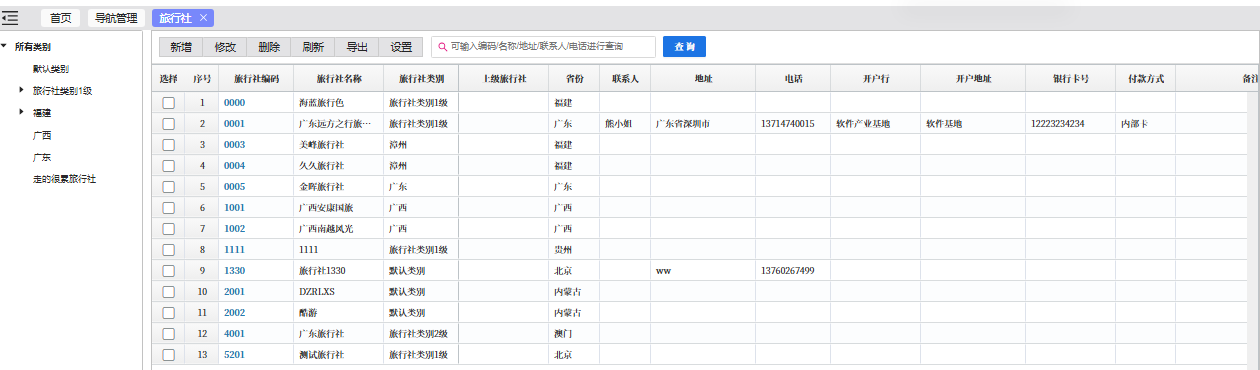Image resolution: width=1260 pixels, height=370 pixels.
Task: Click the blue 查询 button
Action: 685,47
